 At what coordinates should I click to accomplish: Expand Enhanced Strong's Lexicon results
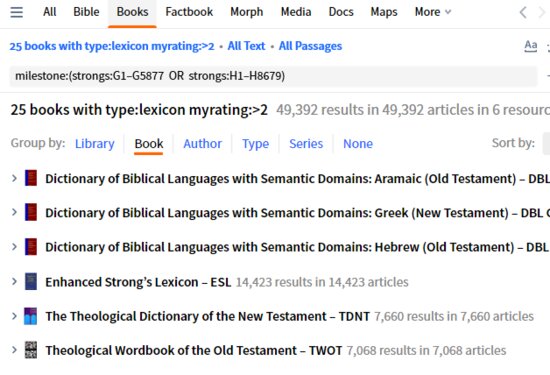point(14,281)
